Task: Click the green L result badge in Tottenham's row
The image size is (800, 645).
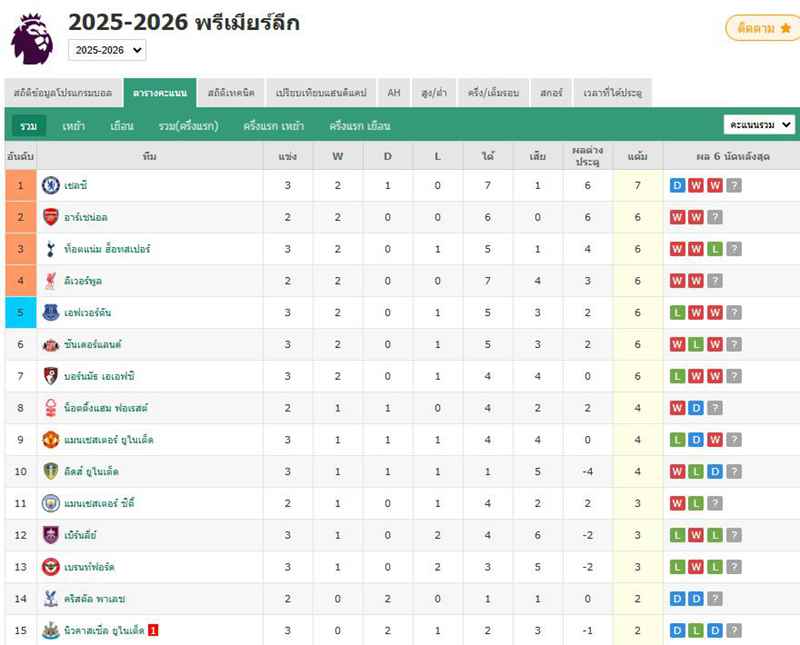Action: [715, 249]
